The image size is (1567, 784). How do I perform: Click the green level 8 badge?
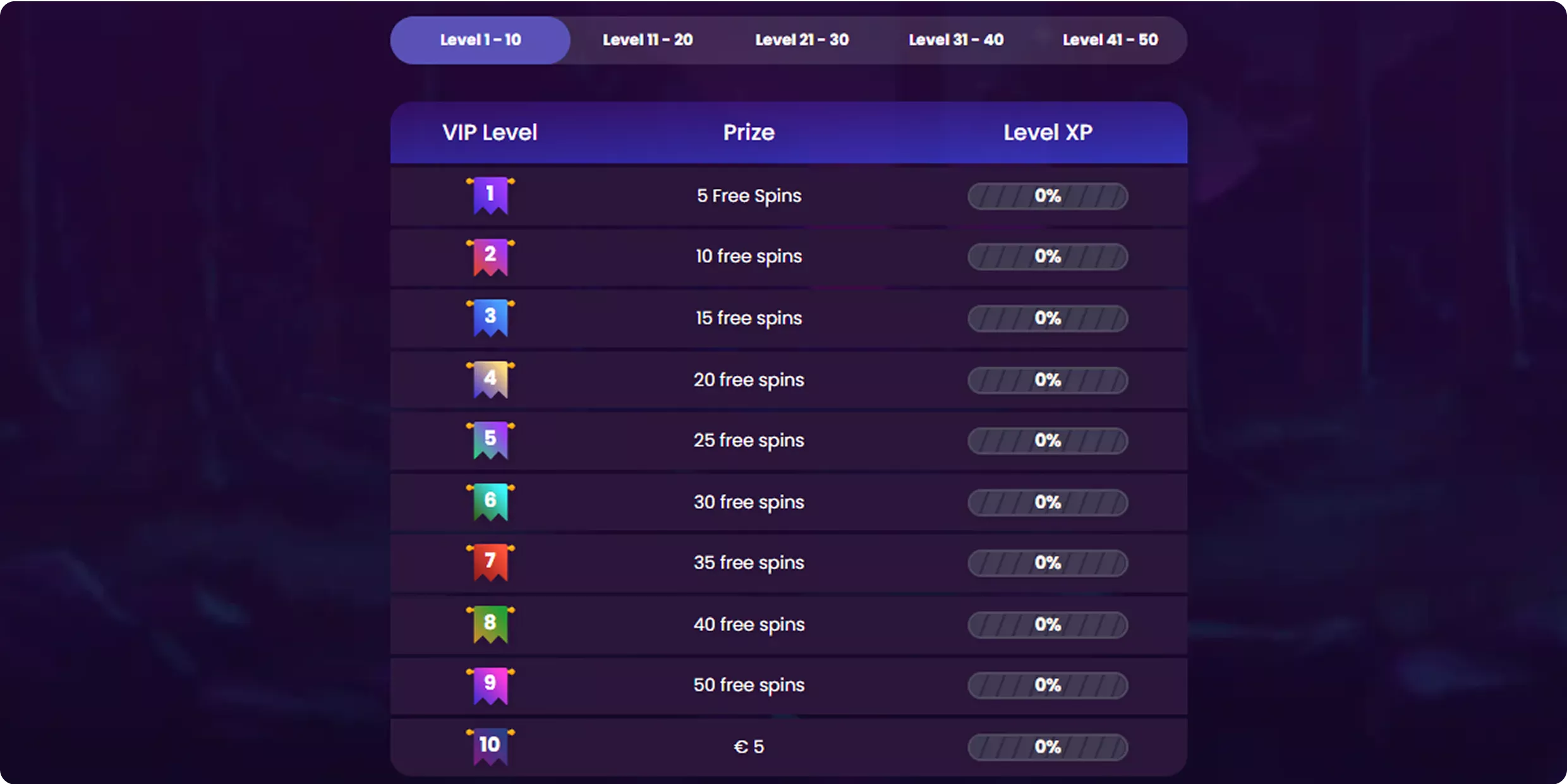click(x=490, y=624)
